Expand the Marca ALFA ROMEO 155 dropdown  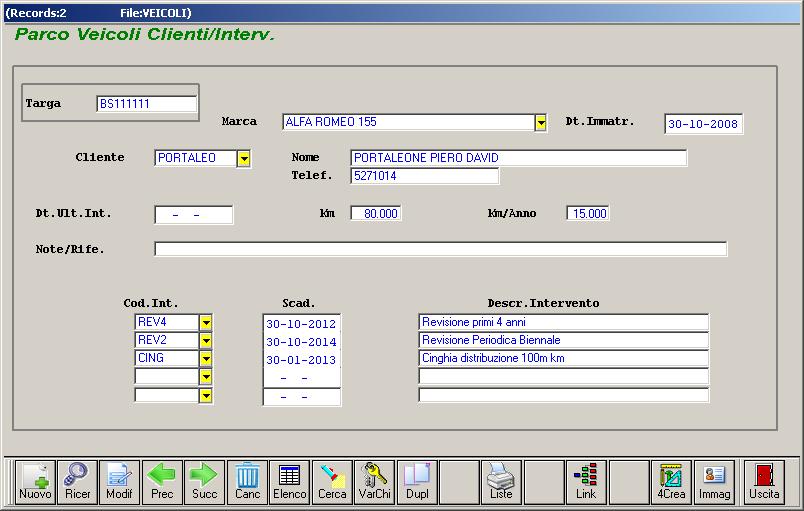point(540,122)
